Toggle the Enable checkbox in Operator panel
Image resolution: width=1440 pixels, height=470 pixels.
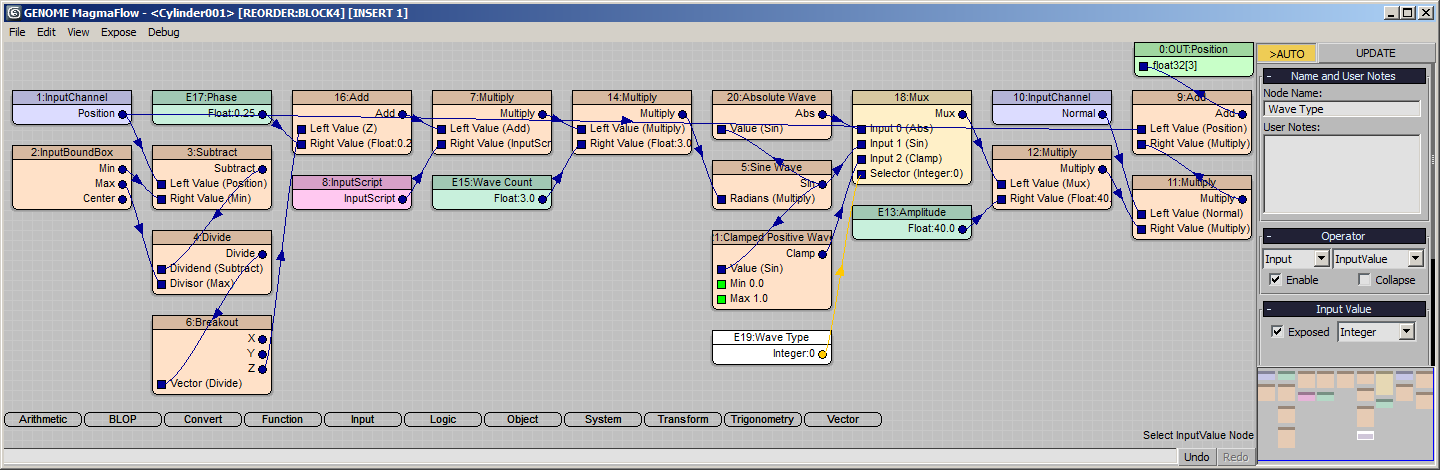[1275, 280]
